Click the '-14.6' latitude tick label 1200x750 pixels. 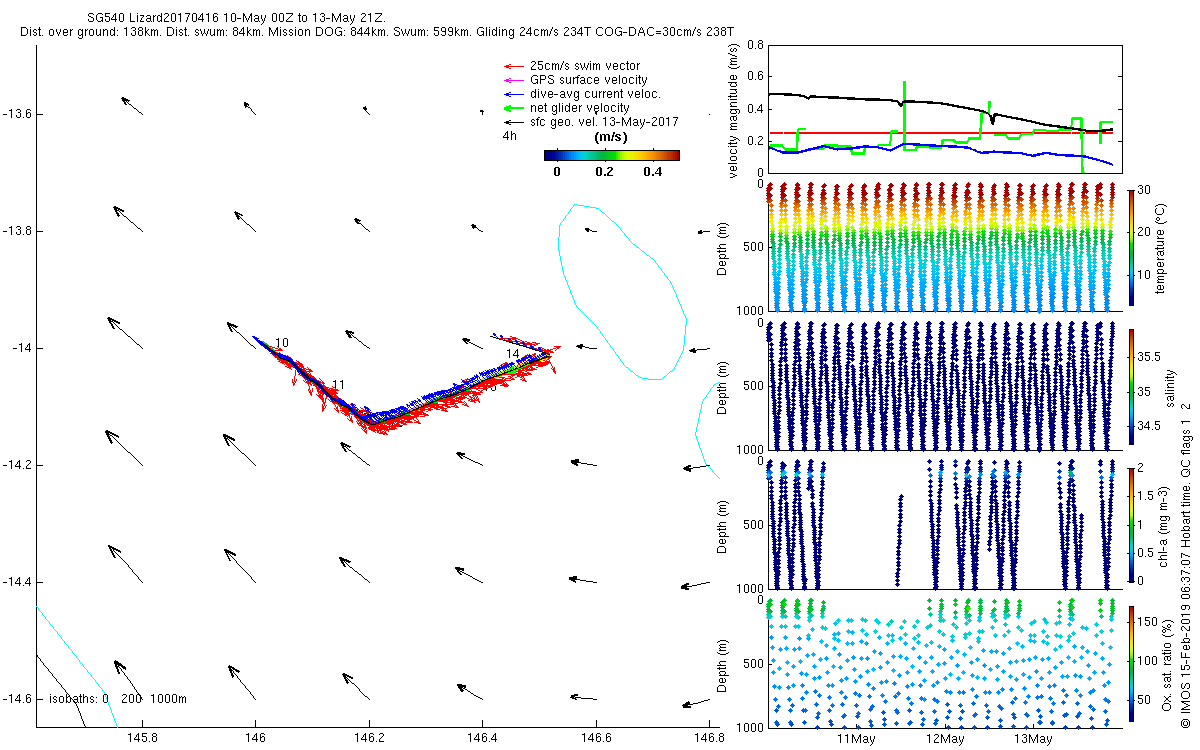[x=17, y=699]
